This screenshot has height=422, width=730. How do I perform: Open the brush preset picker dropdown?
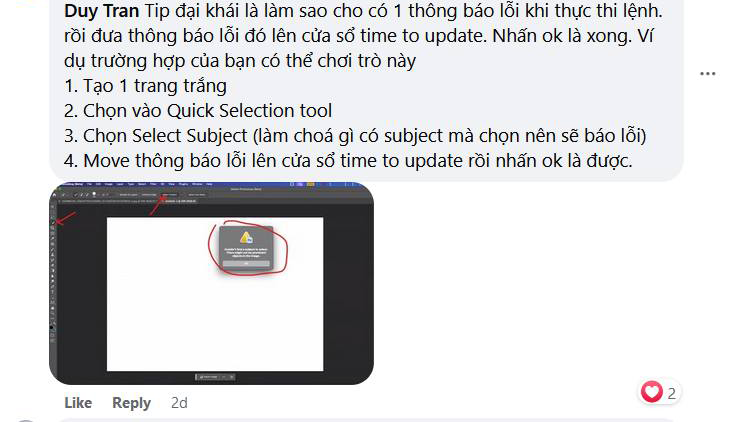point(95,195)
